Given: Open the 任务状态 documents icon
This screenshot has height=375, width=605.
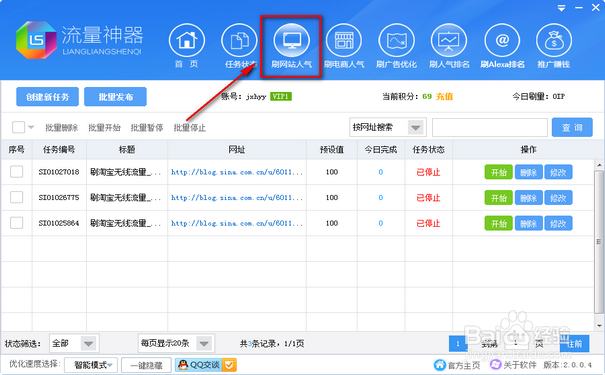Looking at the screenshot, I should [x=239, y=41].
